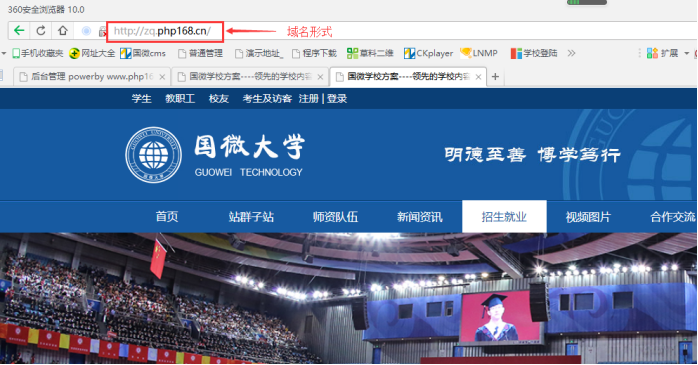Screen dimensions: 698x365
Task: Click the 国微大学 globe logo
Action: pyautogui.click(x=154, y=155)
